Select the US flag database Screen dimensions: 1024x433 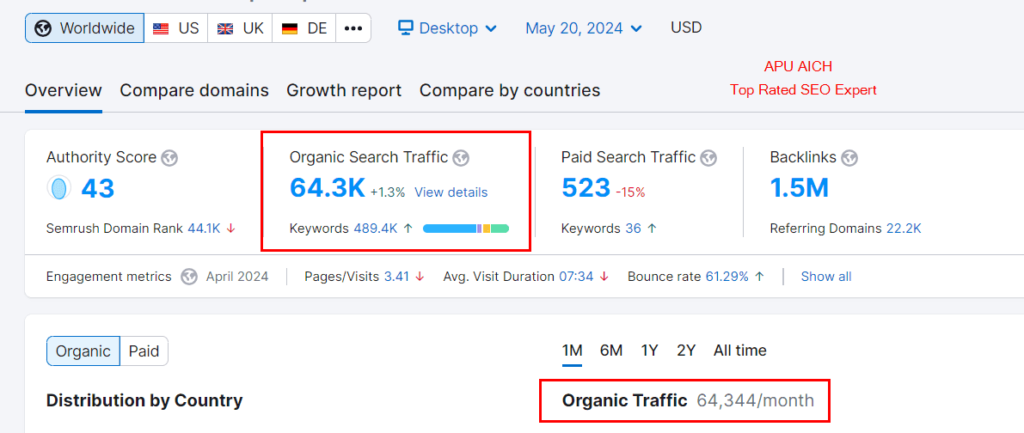(x=176, y=28)
